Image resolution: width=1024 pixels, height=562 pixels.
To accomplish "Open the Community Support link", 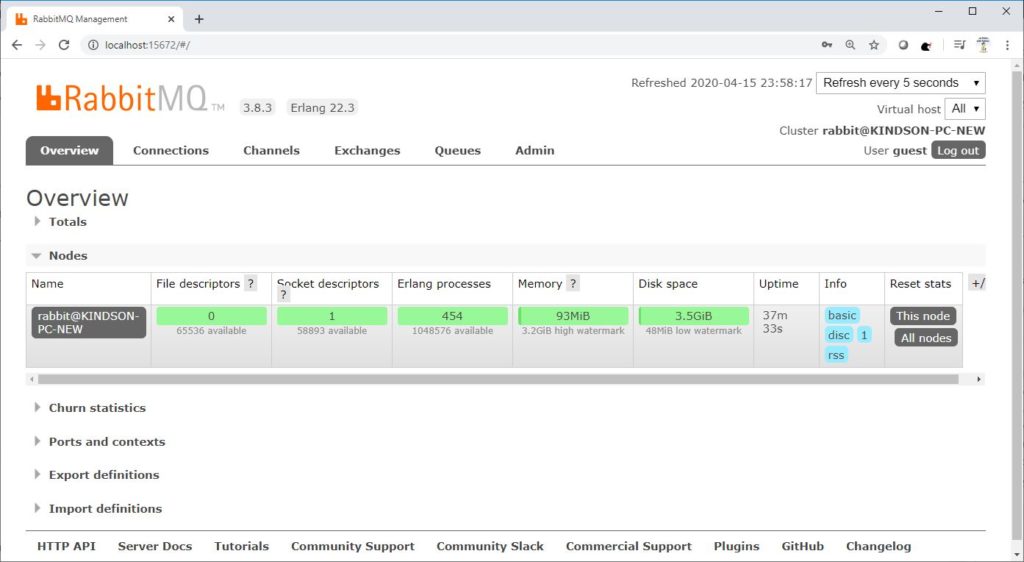I will click(x=353, y=546).
